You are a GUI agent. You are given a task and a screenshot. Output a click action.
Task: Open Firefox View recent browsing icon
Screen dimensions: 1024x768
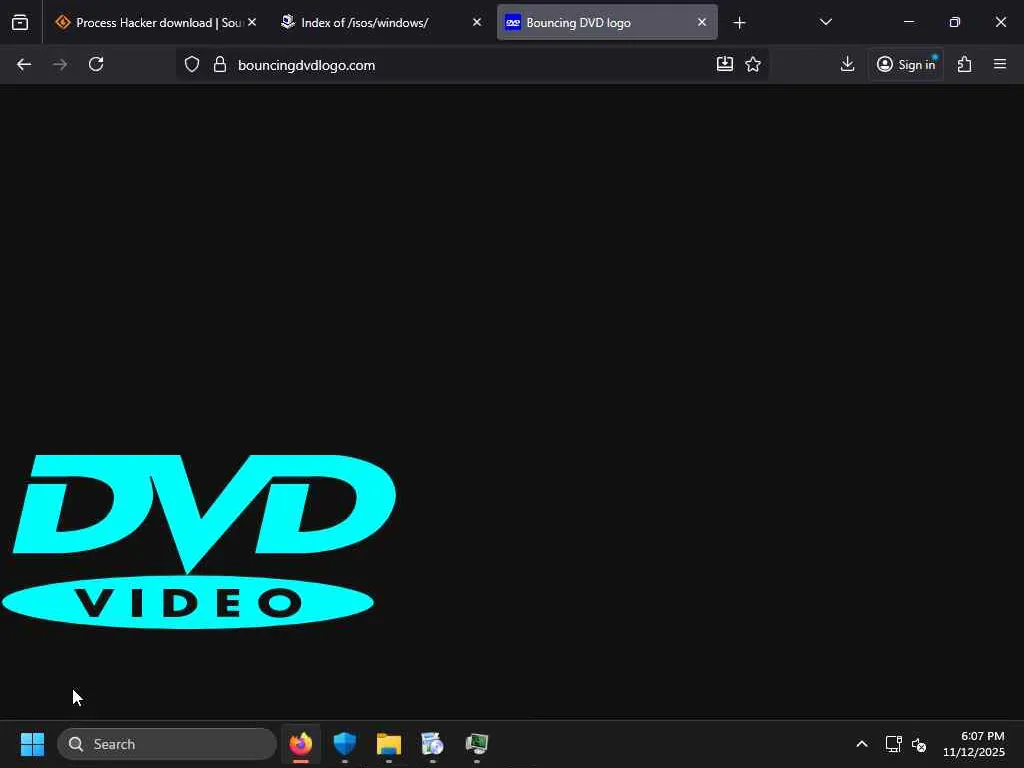pyautogui.click(x=20, y=22)
